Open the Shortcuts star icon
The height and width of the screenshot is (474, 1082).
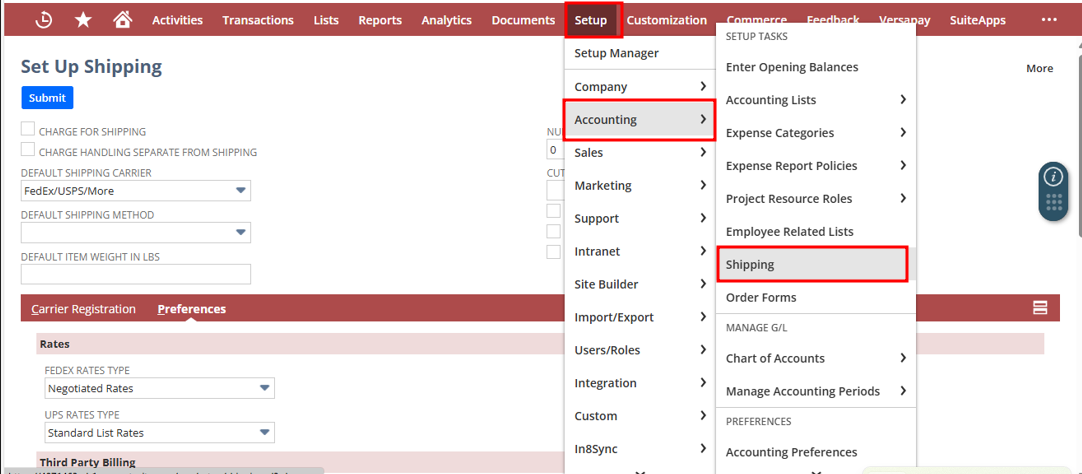pos(84,20)
